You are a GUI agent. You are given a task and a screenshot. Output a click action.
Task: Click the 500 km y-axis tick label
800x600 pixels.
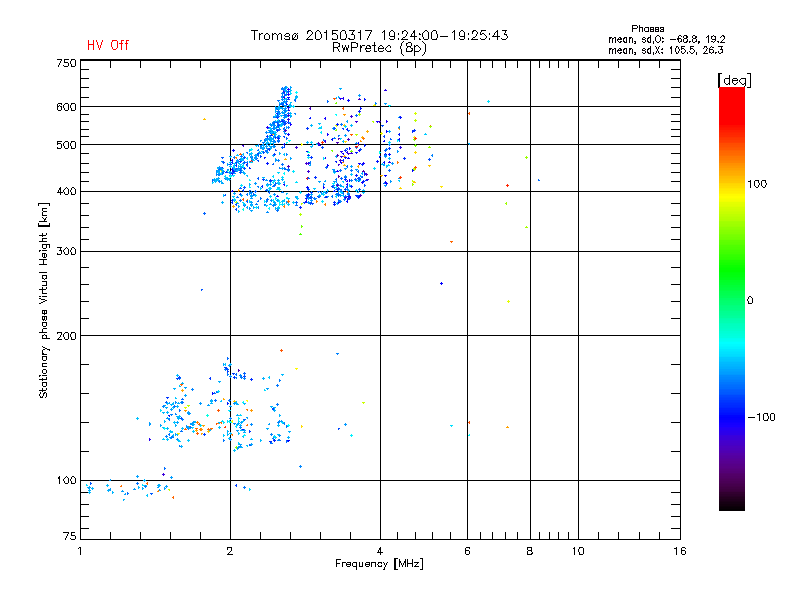(x=66, y=145)
